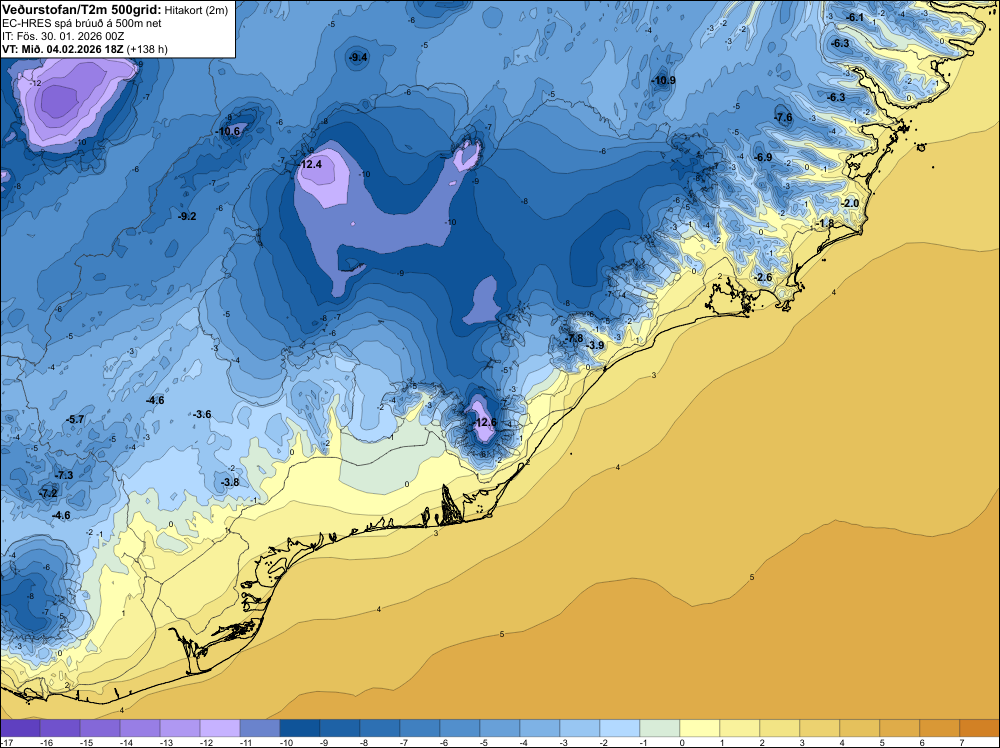Click the -2.6 temperature value
Viewport: 1000px width, 748px height.
763,277
